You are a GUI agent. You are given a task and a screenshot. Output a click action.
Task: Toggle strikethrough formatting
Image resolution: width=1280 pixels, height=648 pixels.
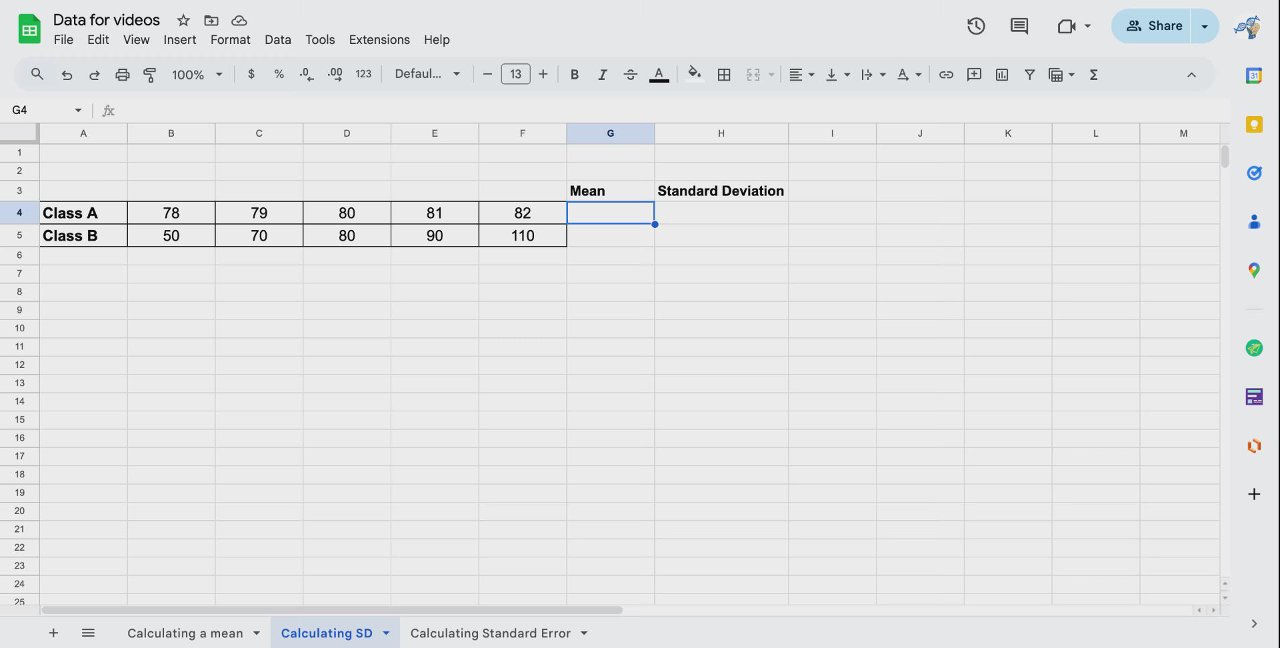point(630,74)
